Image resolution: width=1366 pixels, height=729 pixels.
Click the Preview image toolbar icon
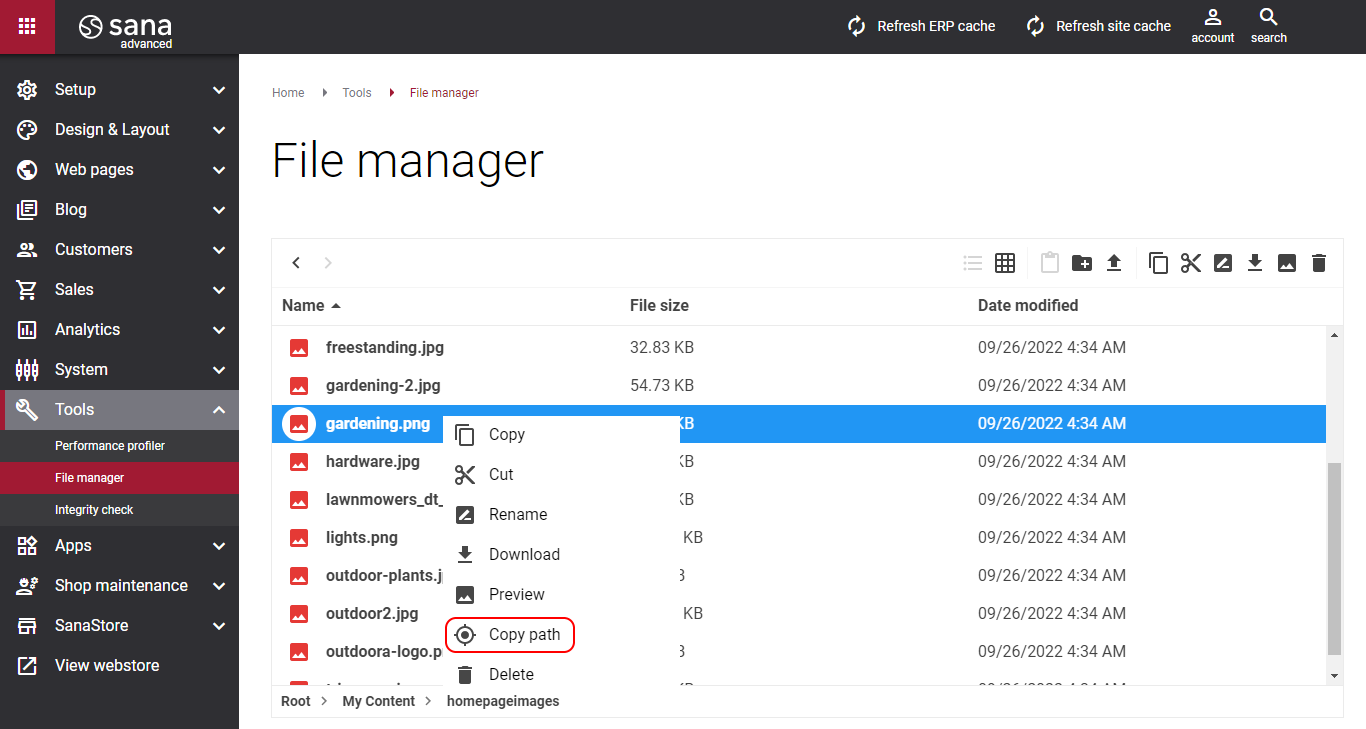pyautogui.click(x=1287, y=263)
